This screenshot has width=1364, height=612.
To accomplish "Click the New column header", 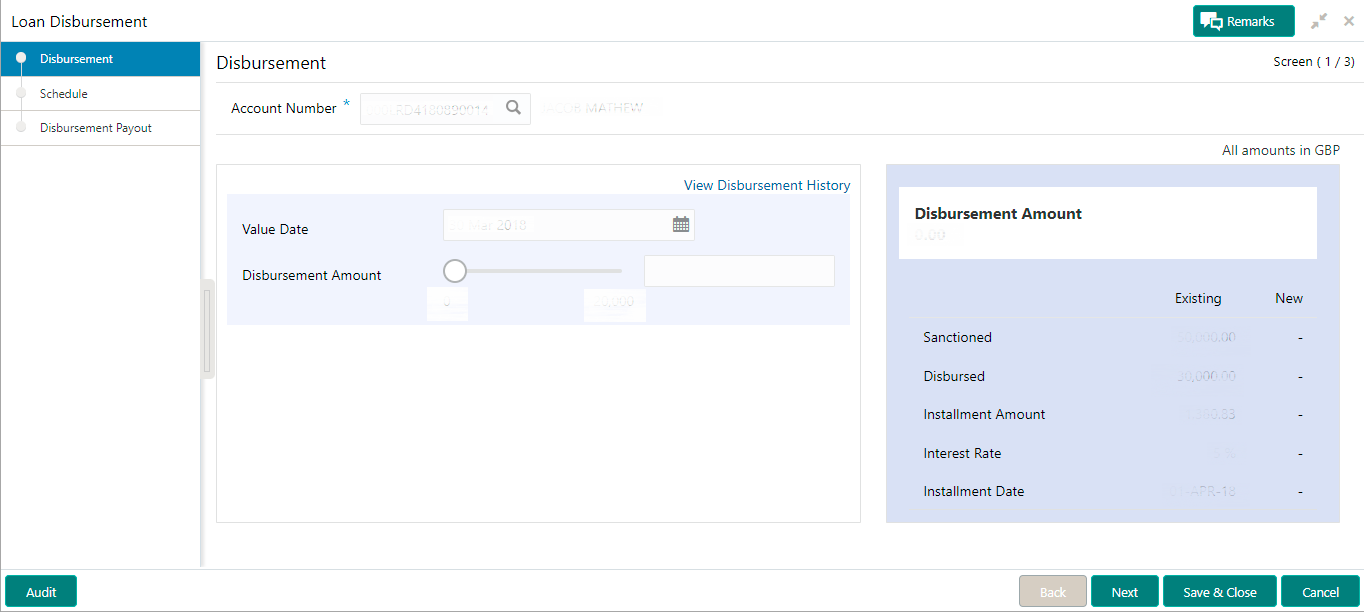I will pyautogui.click(x=1289, y=298).
